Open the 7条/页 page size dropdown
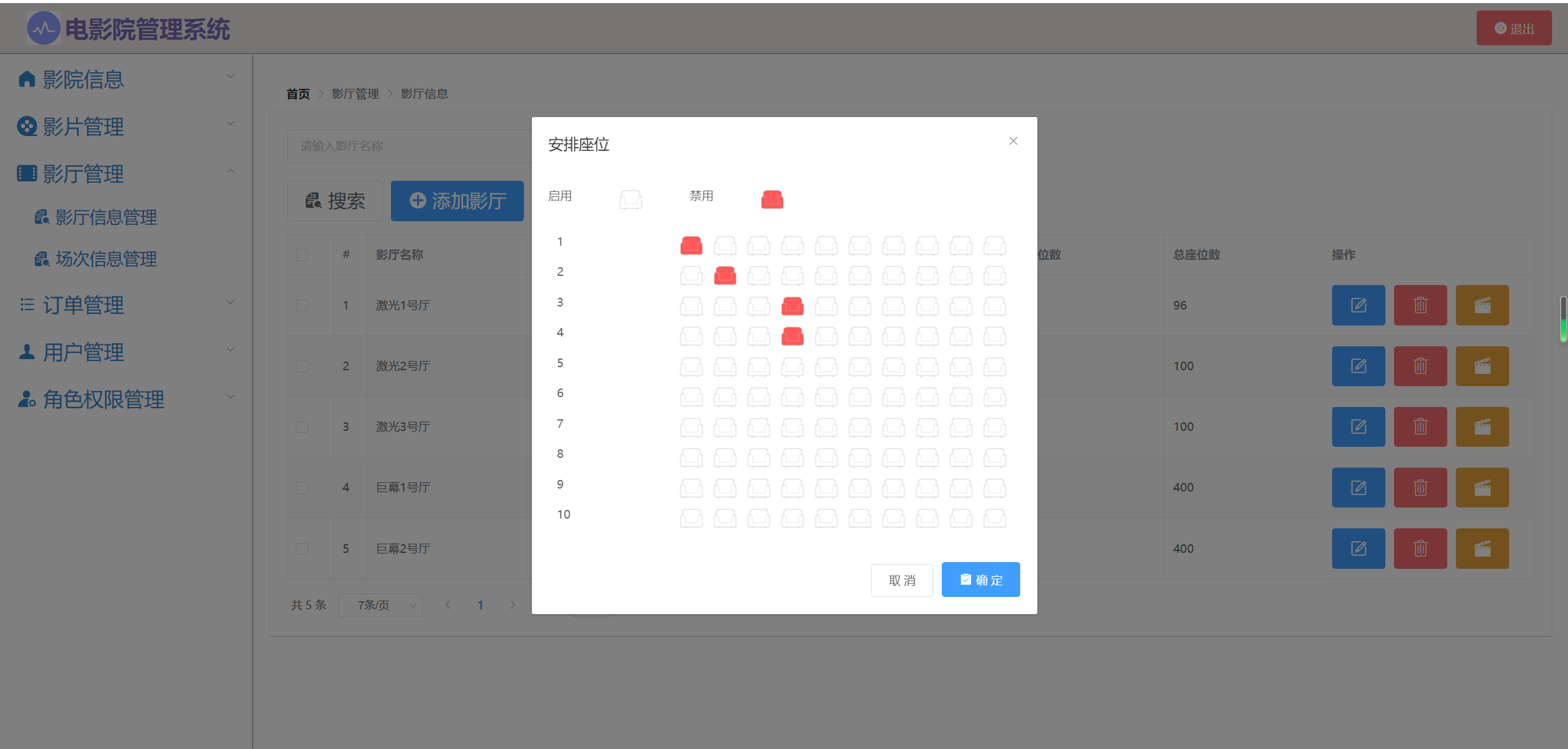This screenshot has width=1568, height=749. tap(381, 605)
